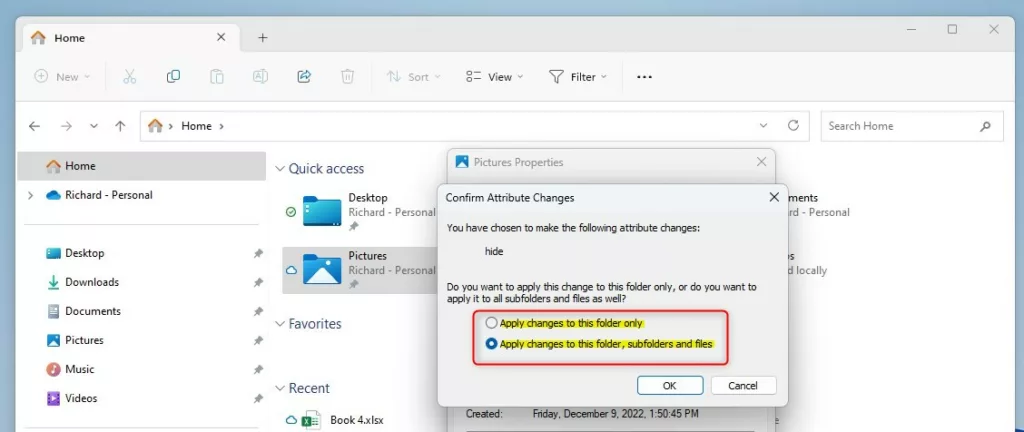
Task: Click chevron after Home in address bar
Action: (x=221, y=126)
